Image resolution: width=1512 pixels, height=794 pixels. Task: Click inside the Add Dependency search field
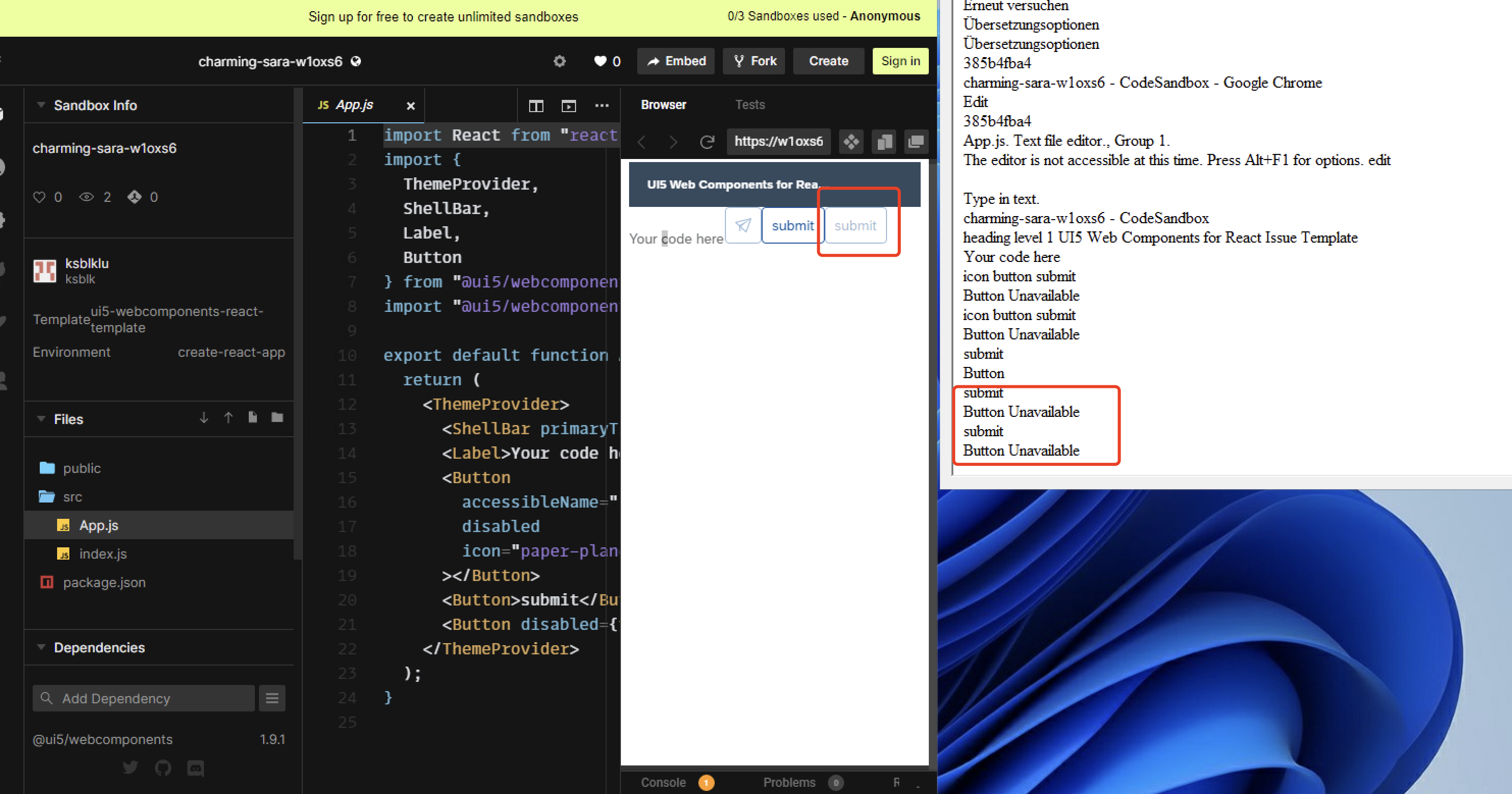tap(143, 698)
